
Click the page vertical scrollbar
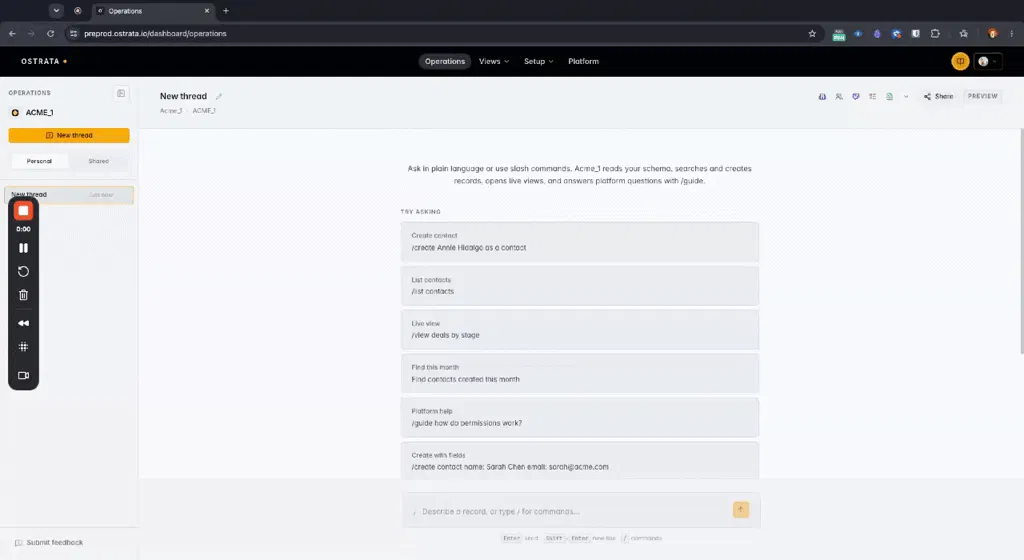click(x=1021, y=241)
